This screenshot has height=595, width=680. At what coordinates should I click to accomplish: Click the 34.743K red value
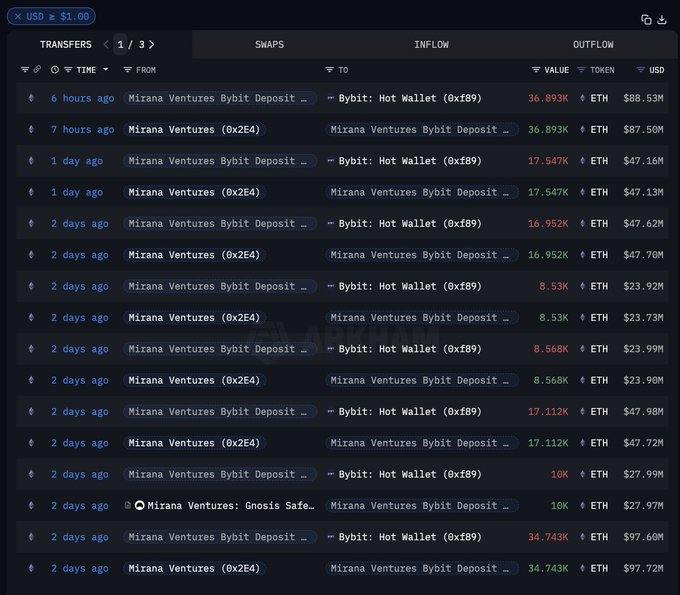coord(548,536)
